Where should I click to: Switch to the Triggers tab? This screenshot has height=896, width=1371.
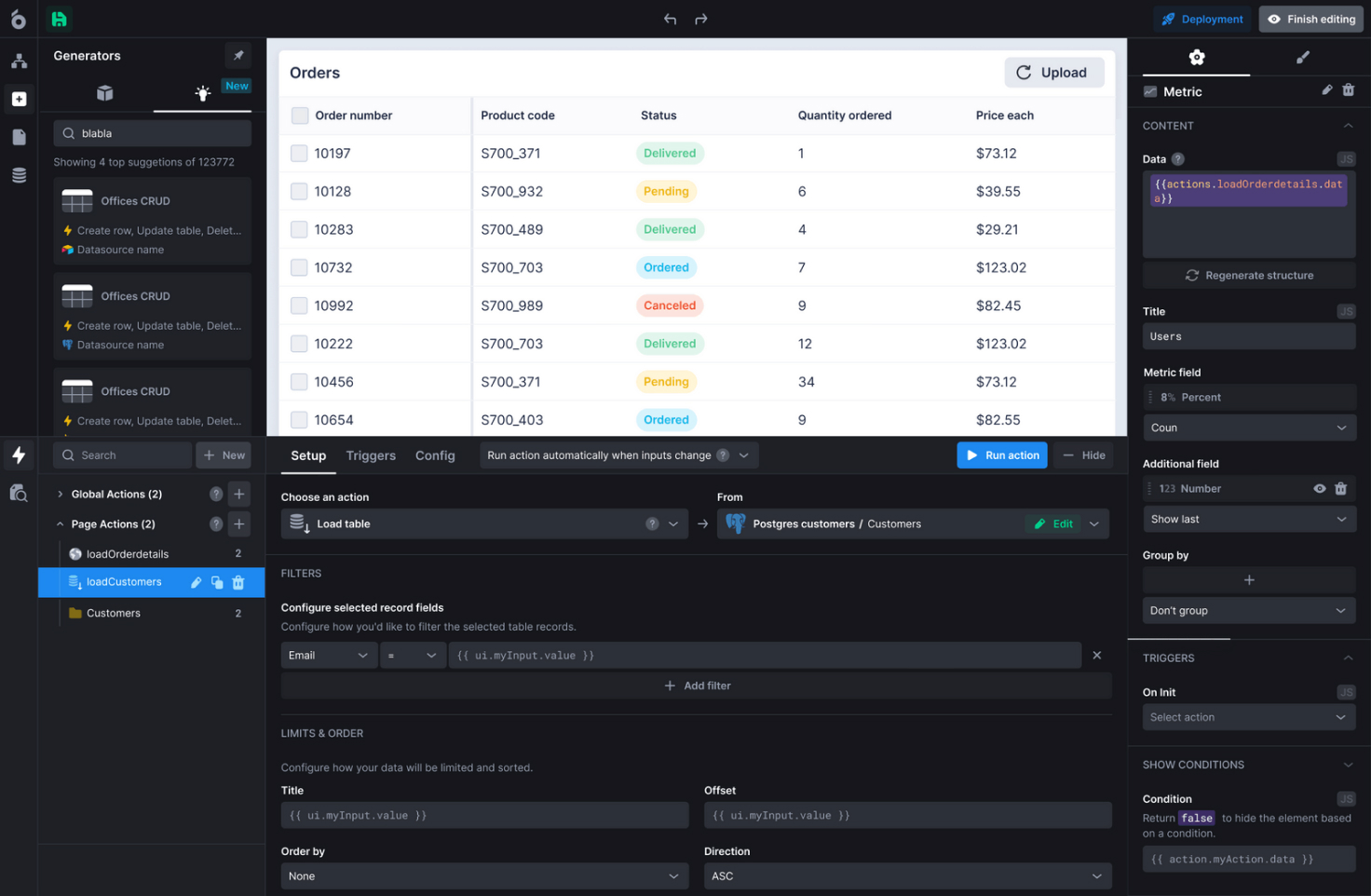click(371, 455)
